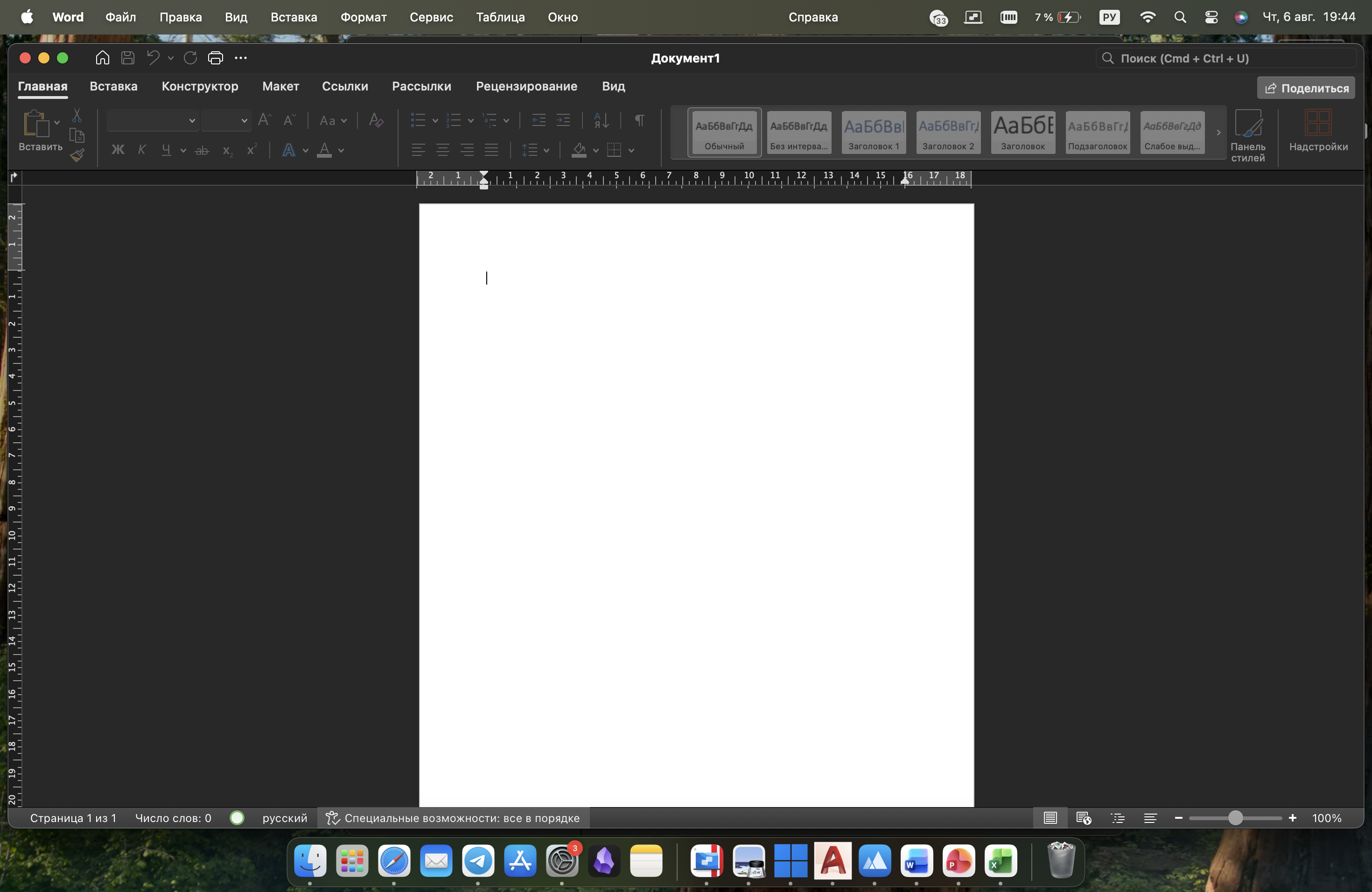
Task: Click zoom in plus button
Action: (x=1293, y=818)
